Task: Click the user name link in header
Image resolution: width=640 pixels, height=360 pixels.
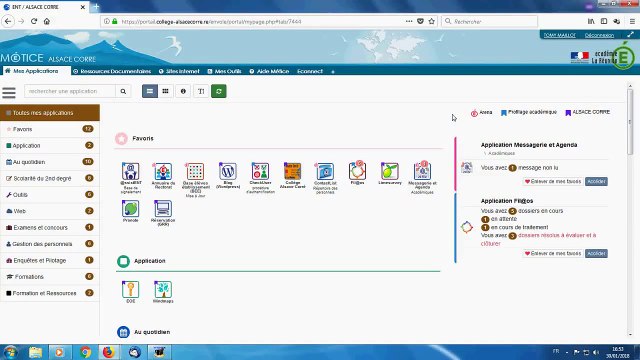Action: coord(559,35)
